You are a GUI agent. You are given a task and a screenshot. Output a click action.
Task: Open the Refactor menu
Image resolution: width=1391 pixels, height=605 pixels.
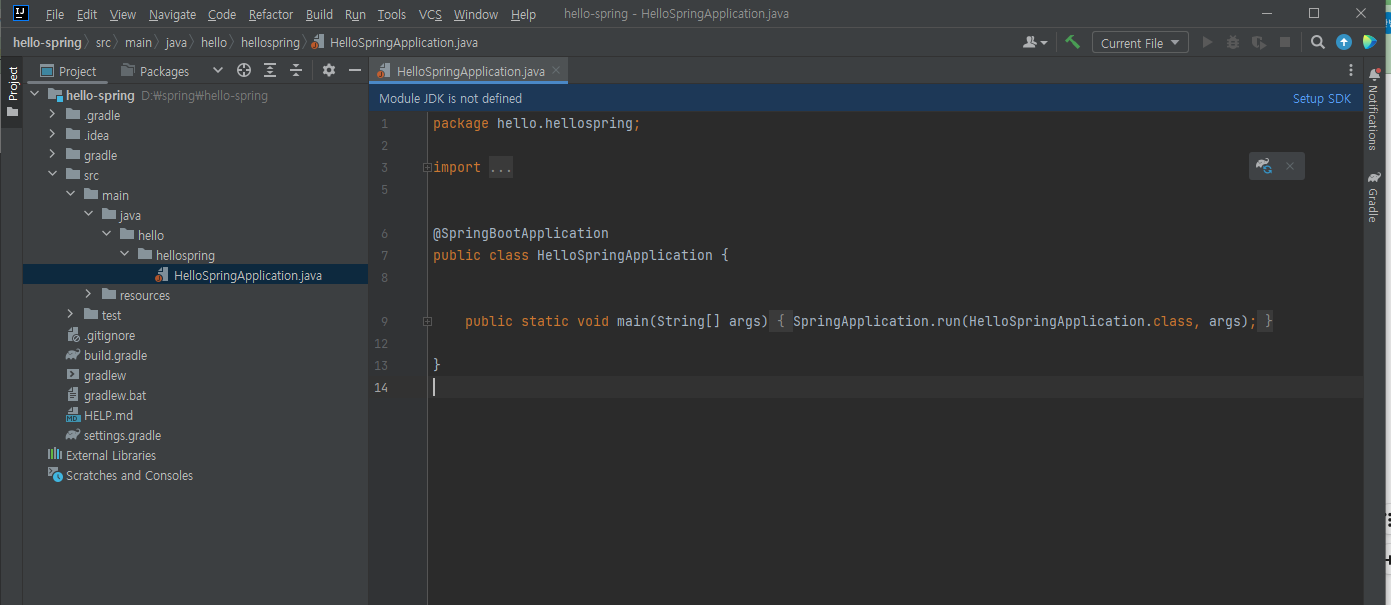pyautogui.click(x=271, y=15)
